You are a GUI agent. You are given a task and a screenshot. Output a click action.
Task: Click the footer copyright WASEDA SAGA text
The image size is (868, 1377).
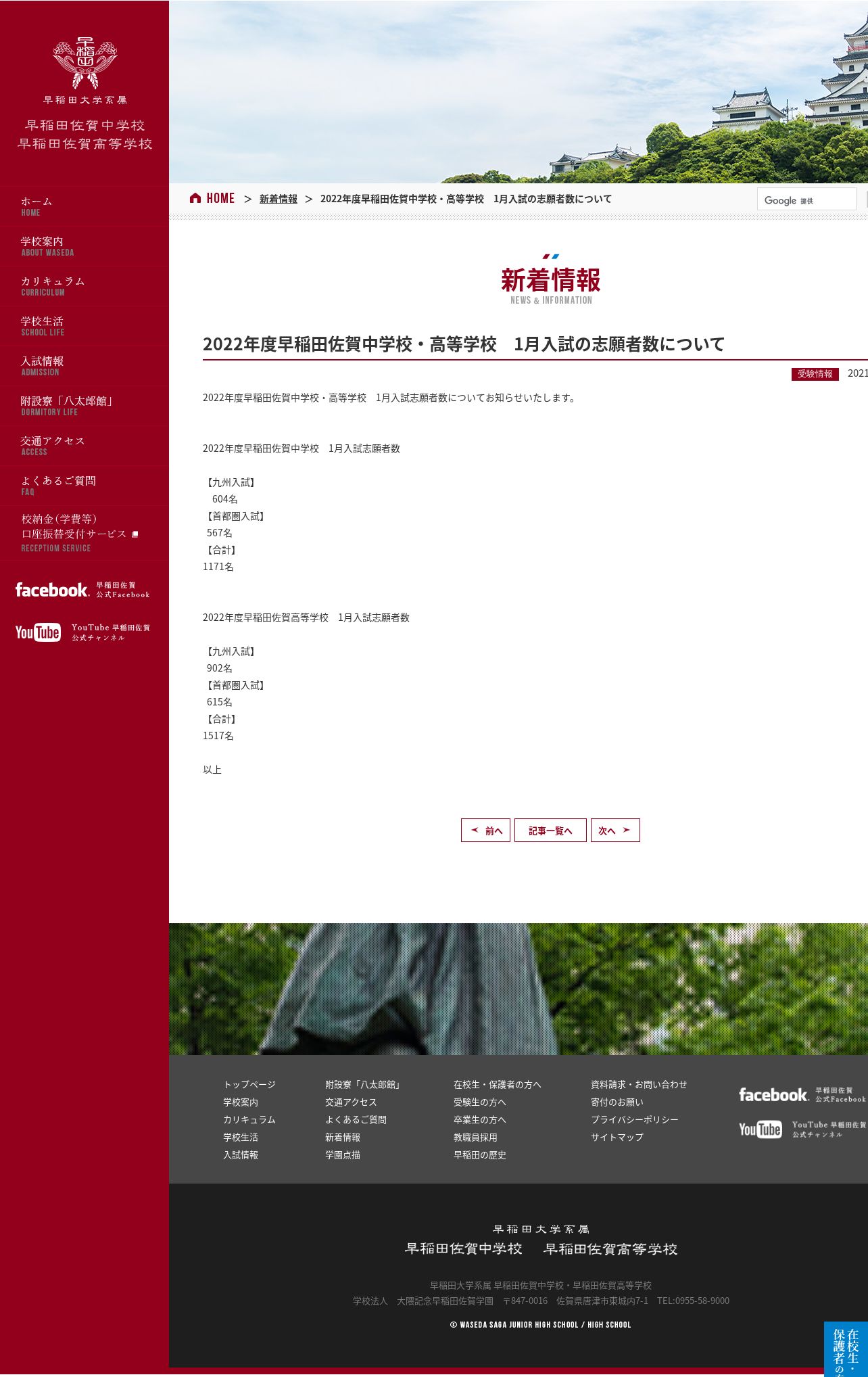point(540,1325)
